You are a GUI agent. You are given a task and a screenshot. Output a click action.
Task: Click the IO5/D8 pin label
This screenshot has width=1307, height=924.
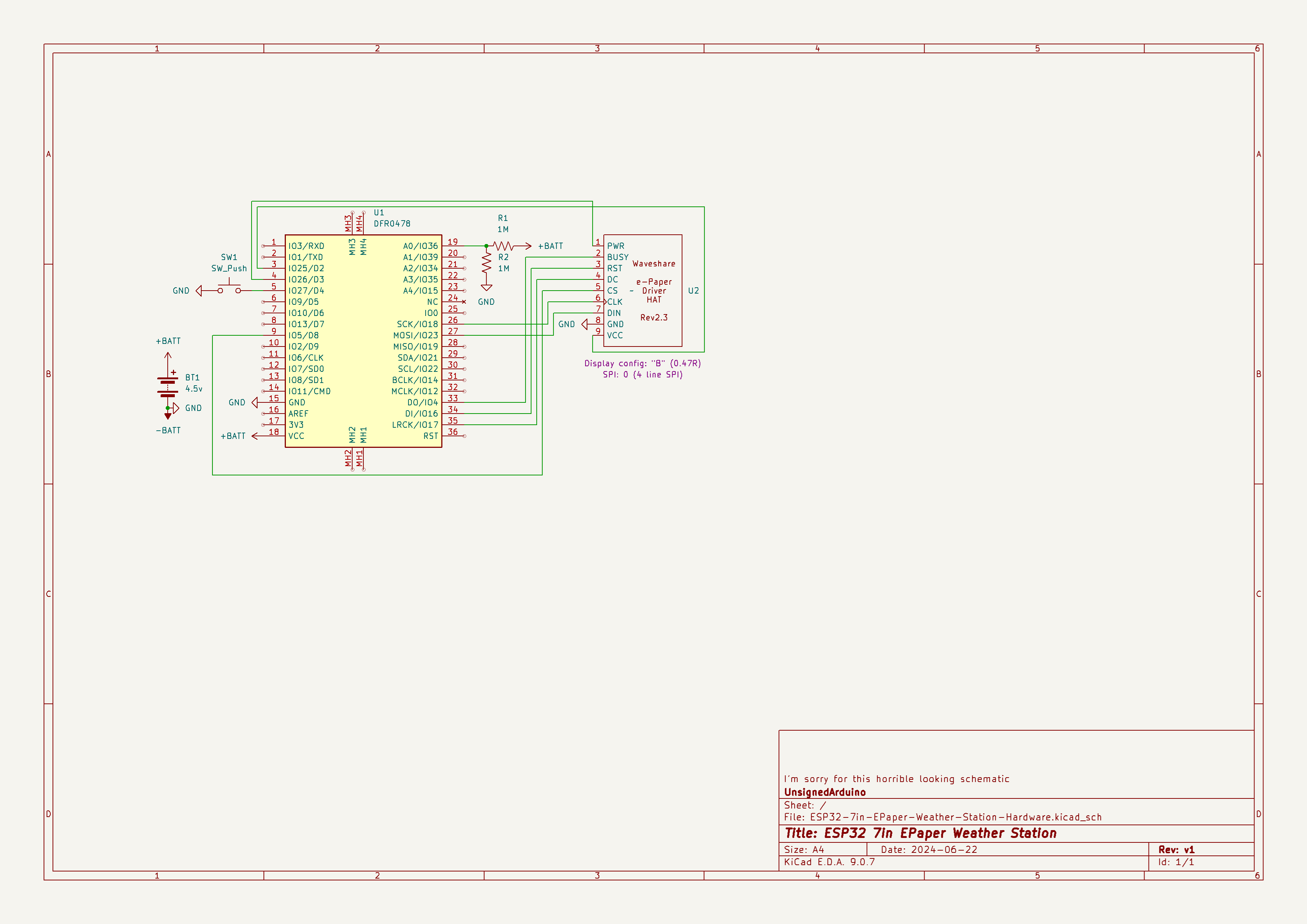[303, 335]
